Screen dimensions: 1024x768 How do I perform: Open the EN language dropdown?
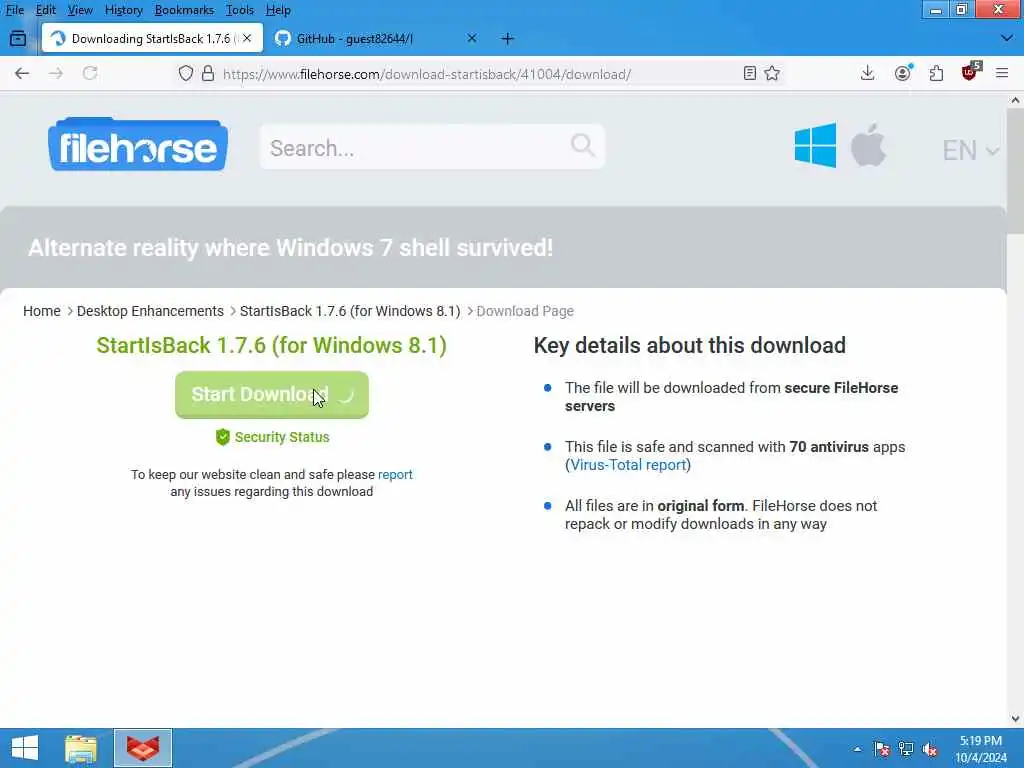tap(970, 151)
